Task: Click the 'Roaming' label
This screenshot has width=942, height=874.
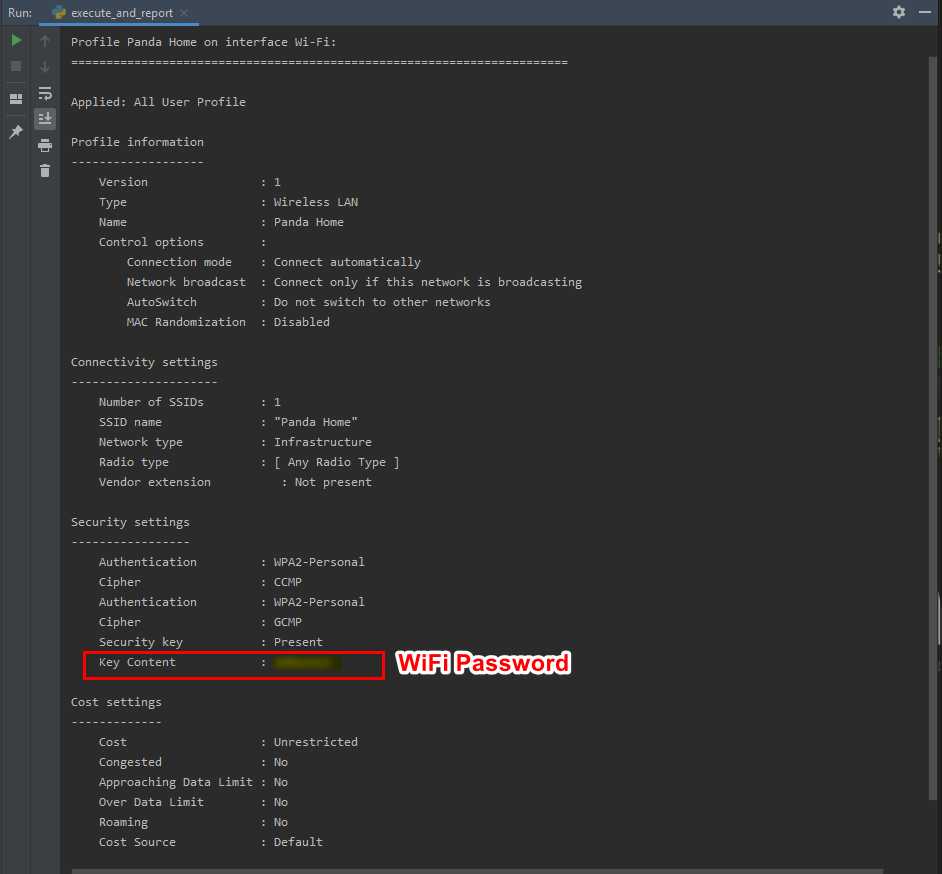Action: tap(123, 822)
